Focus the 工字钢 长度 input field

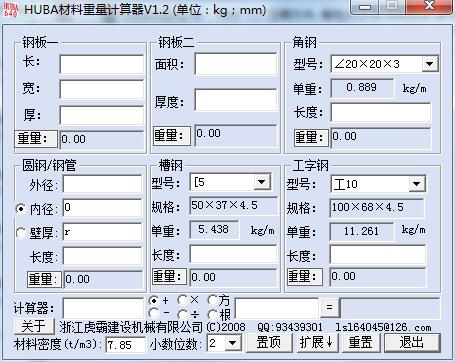378,255
